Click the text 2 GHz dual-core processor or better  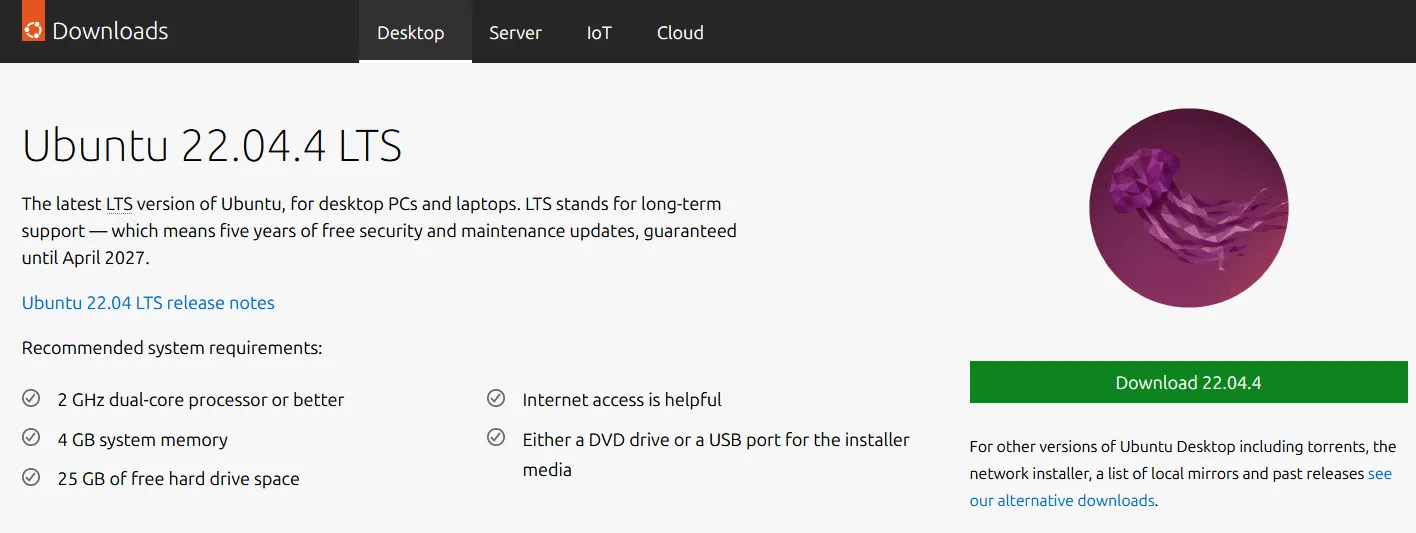(201, 400)
